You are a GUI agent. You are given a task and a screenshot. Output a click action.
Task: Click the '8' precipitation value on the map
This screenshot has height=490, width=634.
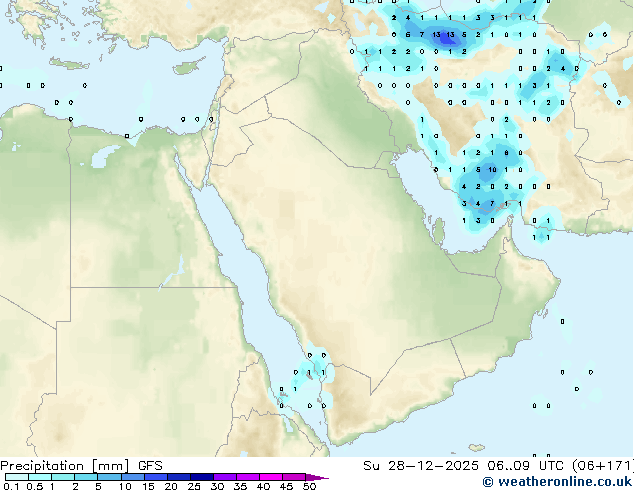coord(506,153)
